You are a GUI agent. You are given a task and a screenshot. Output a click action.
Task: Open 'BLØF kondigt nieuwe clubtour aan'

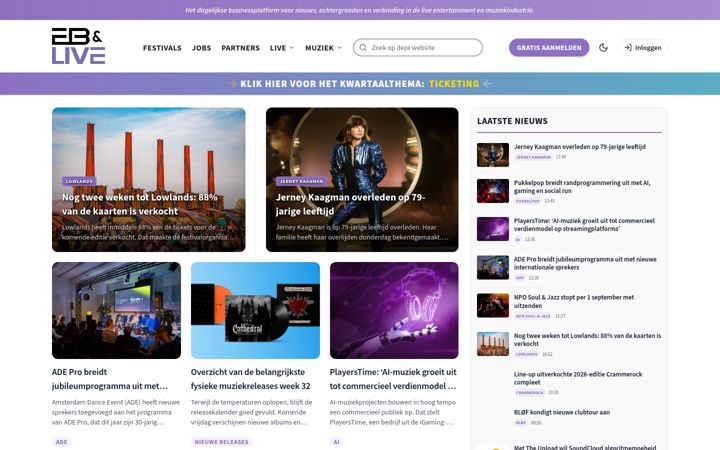click(x=562, y=412)
